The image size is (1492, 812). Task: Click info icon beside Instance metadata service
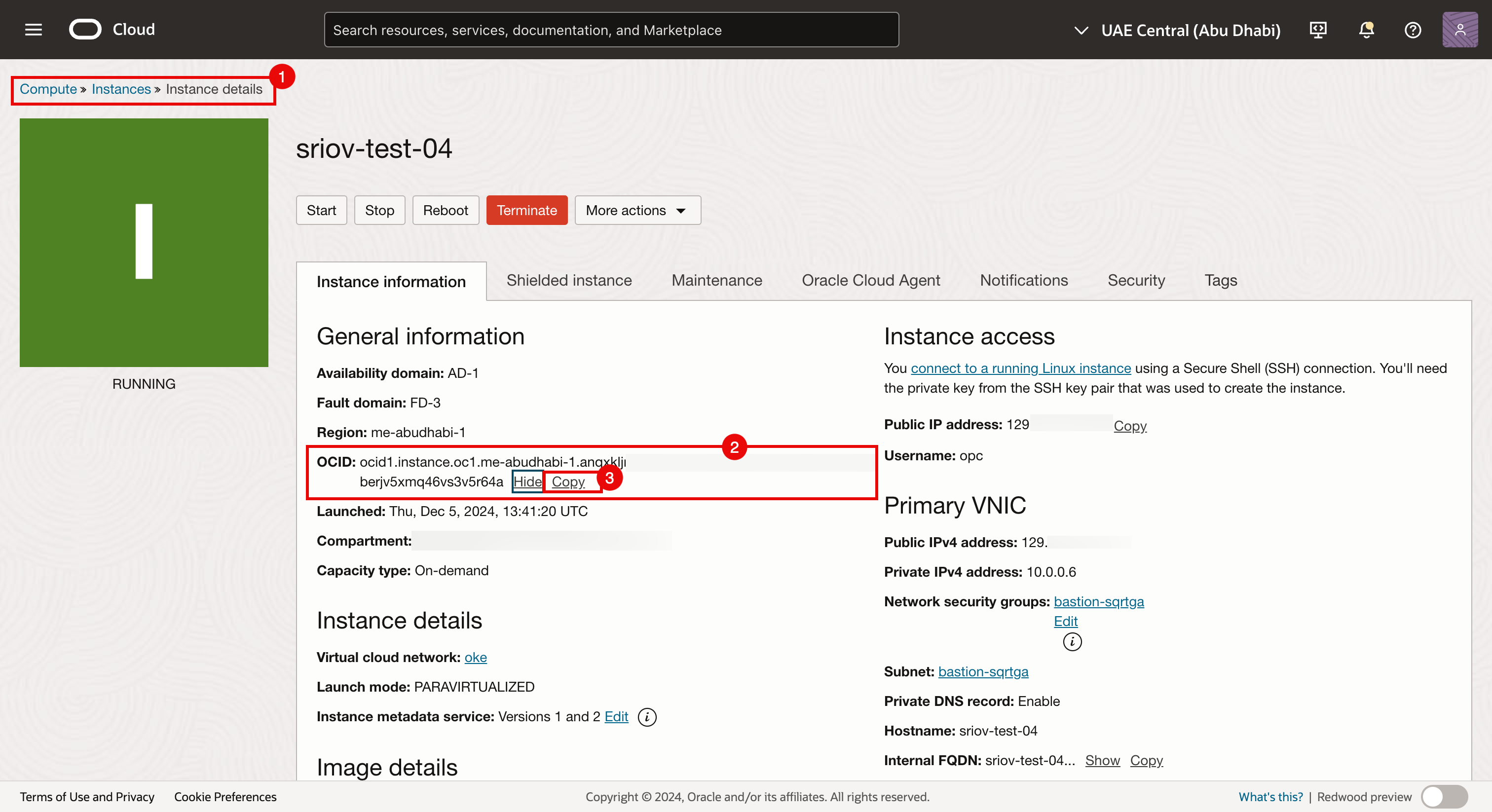647,717
